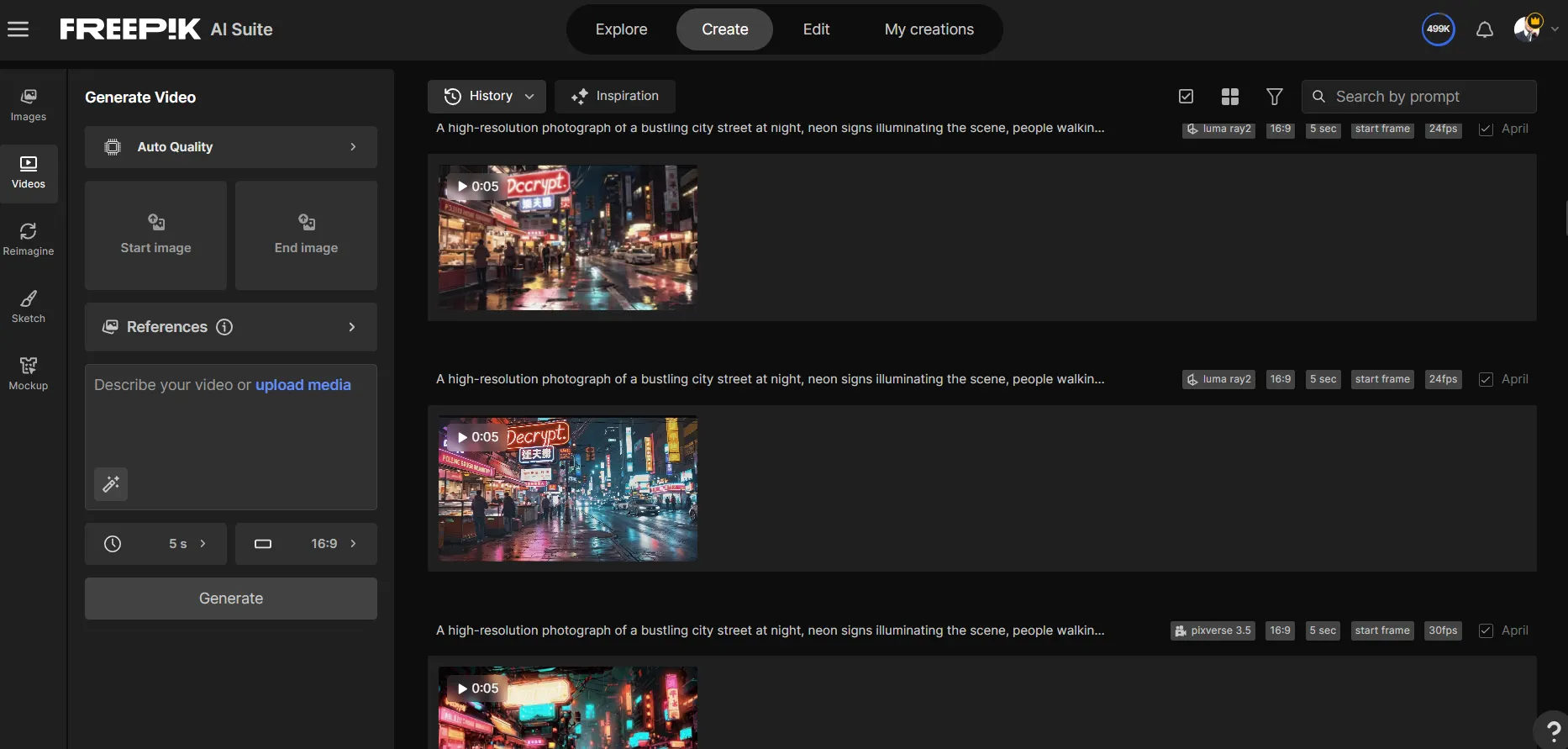Toggle the multi-select checkbox in toolbar
The width and height of the screenshot is (1568, 749).
tap(1186, 97)
